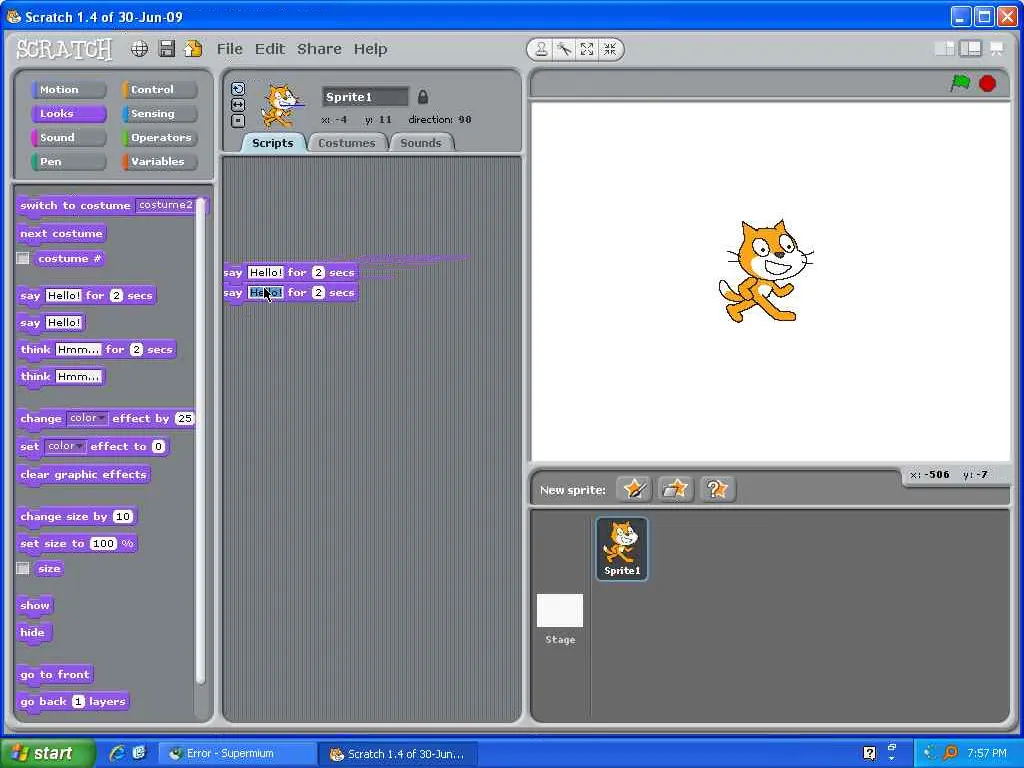The width and height of the screenshot is (1024, 768).
Task: Select the Pen block category
Action: [69, 162]
